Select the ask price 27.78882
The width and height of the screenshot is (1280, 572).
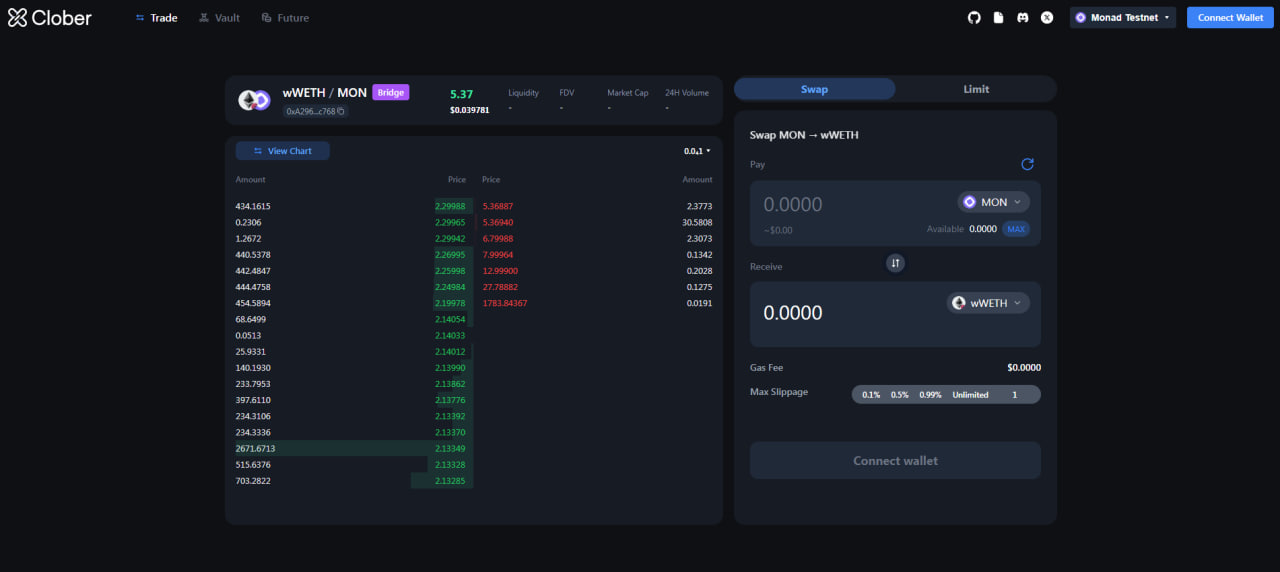[500, 287]
